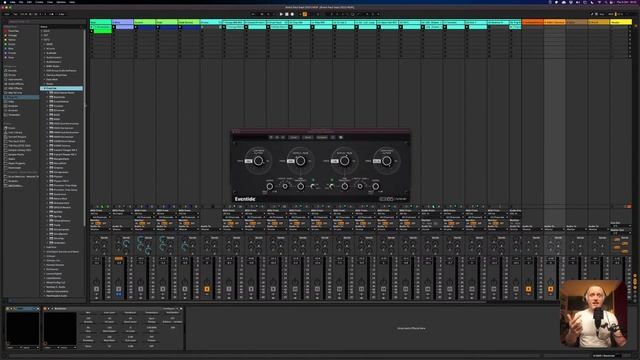Select Samples in browser categories
The image size is (640, 360).
[x=13, y=106]
